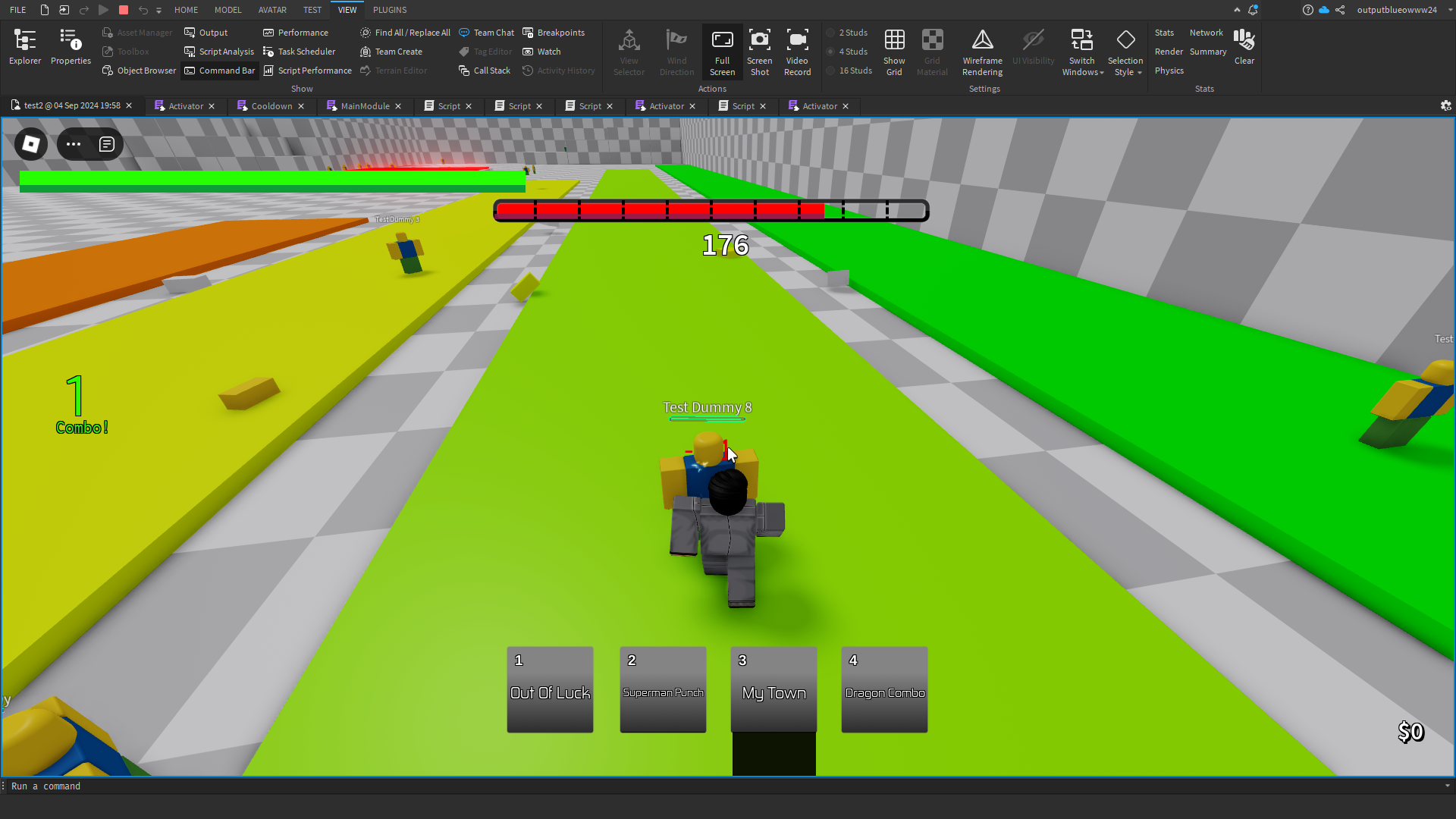Click the Dragon Combo ability button
Viewport: 1456px width, 819px height.
click(x=884, y=689)
